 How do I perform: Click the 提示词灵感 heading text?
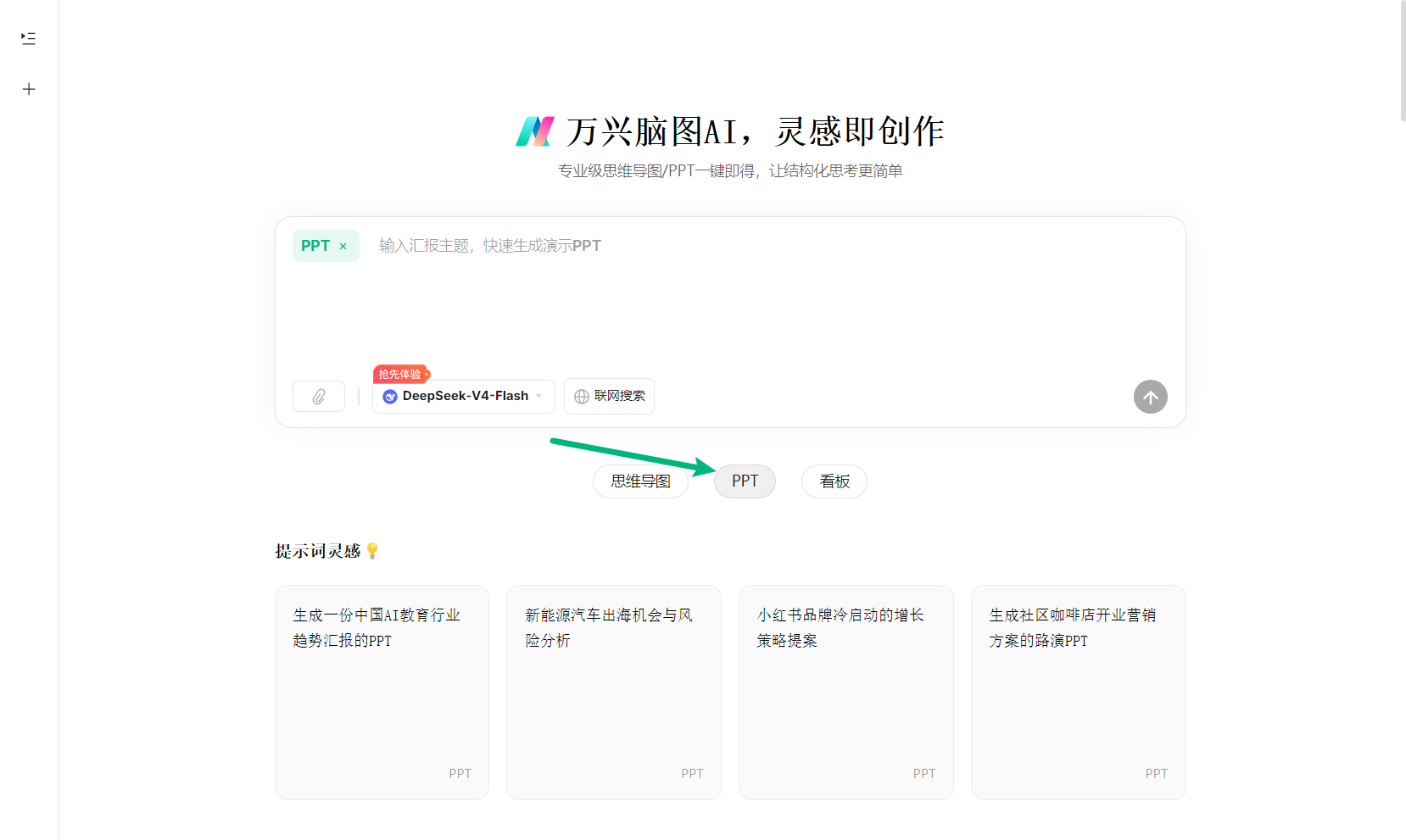pos(318,551)
